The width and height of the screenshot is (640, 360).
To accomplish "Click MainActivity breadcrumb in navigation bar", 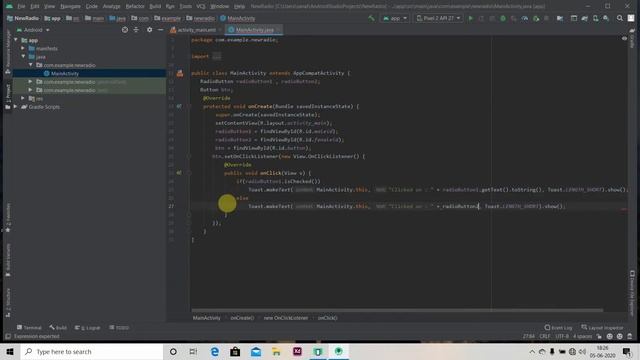I will point(238,18).
